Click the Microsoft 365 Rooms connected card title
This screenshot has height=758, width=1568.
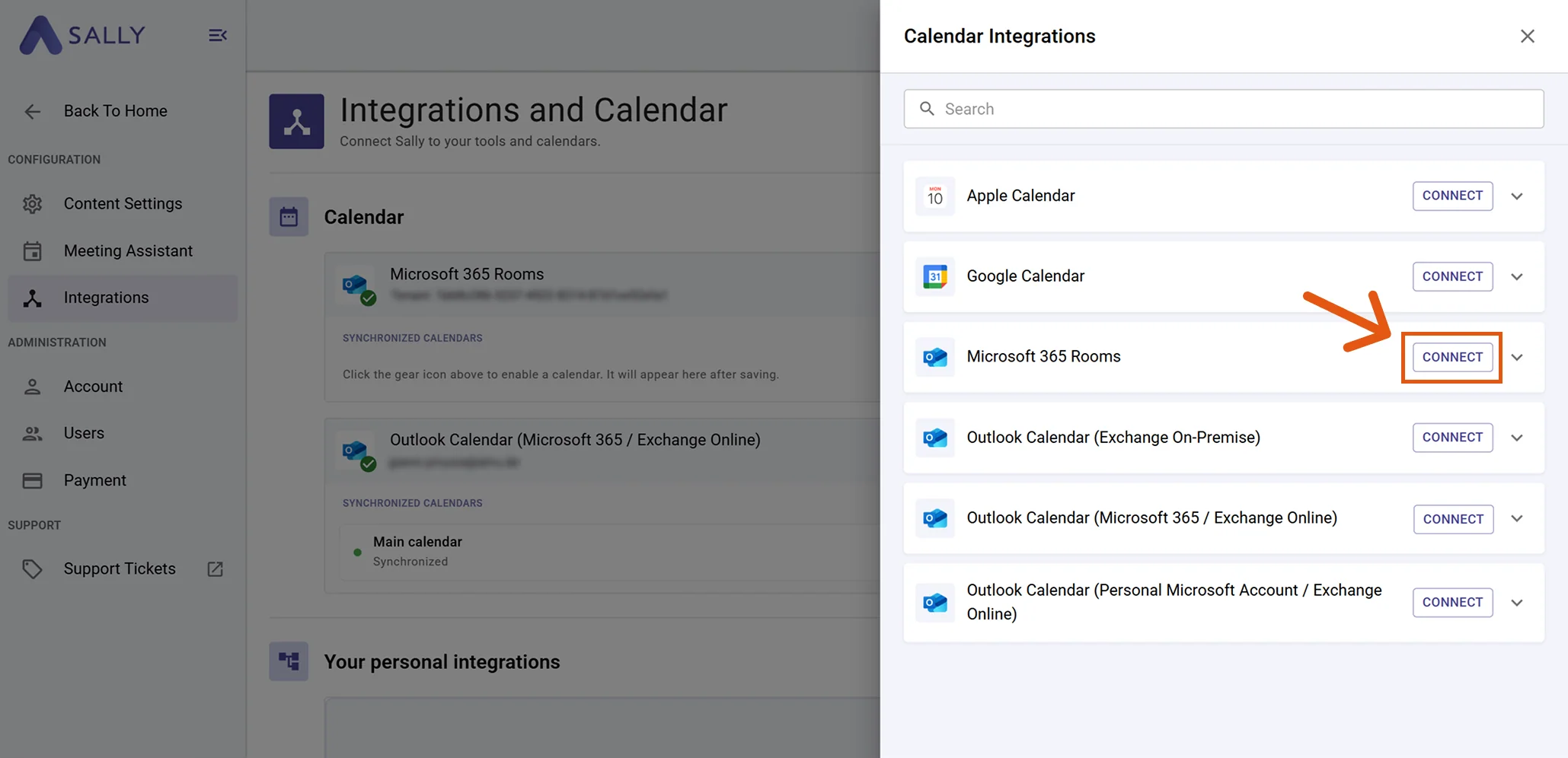467,274
